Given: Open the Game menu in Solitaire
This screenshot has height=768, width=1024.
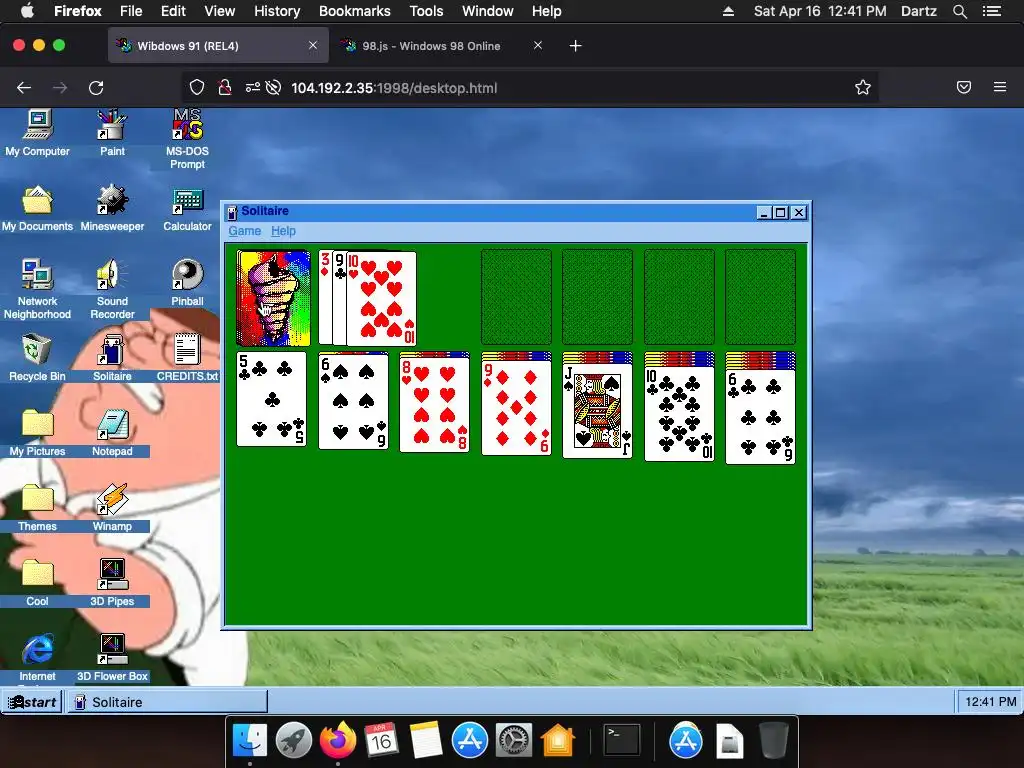Looking at the screenshot, I should click(x=245, y=231).
